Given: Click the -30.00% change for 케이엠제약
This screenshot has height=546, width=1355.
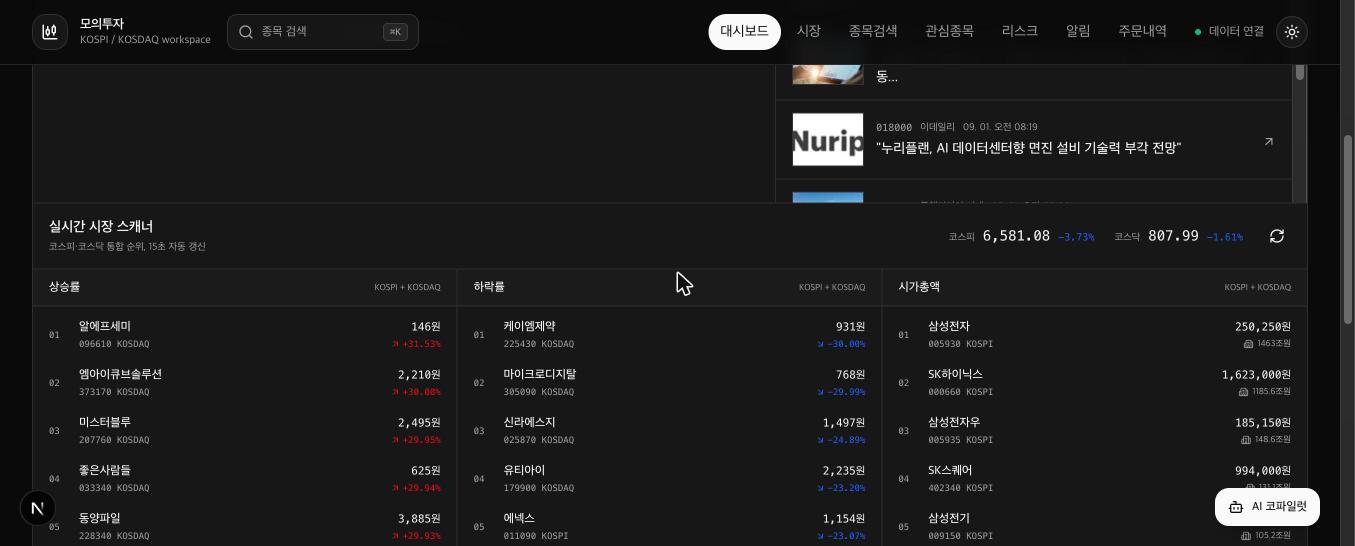Looking at the screenshot, I should 841,344.
